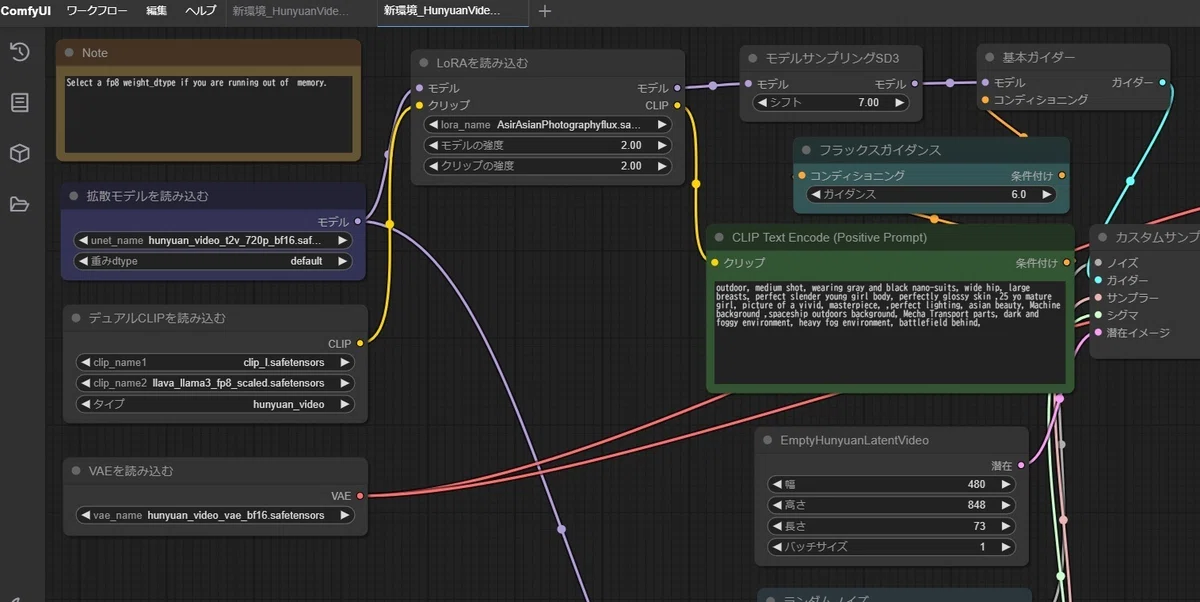The width and height of the screenshot is (1200, 602).
Task: Increase シフト value with right arrow
Action: point(899,103)
